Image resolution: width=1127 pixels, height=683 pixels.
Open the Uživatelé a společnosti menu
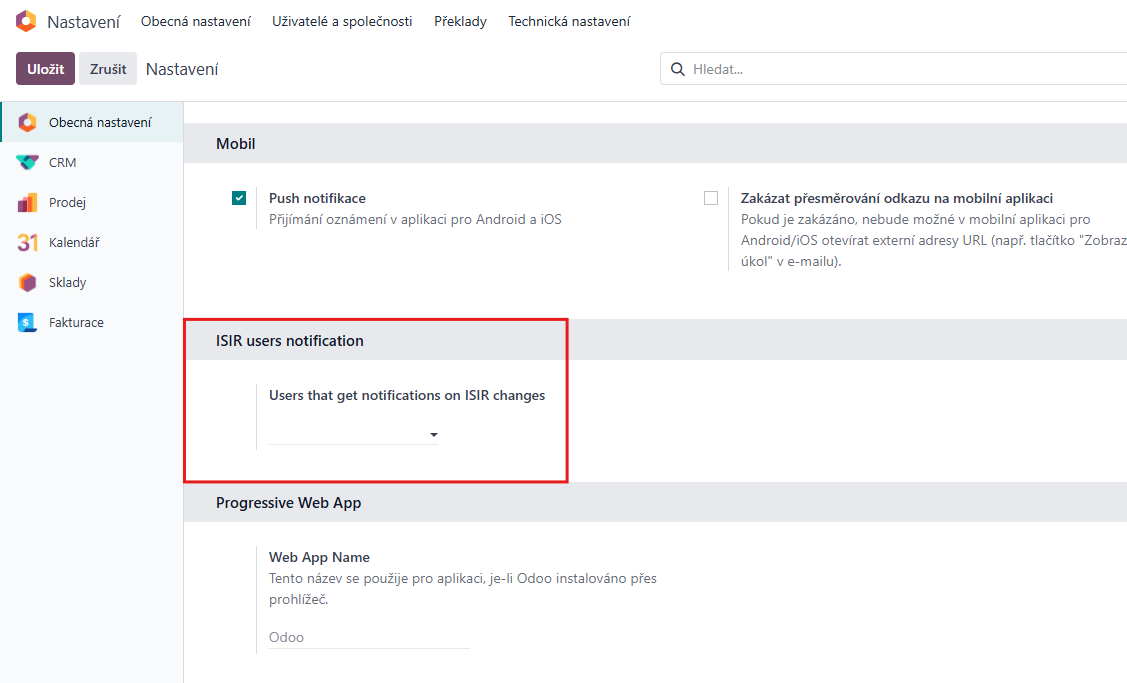(x=342, y=21)
